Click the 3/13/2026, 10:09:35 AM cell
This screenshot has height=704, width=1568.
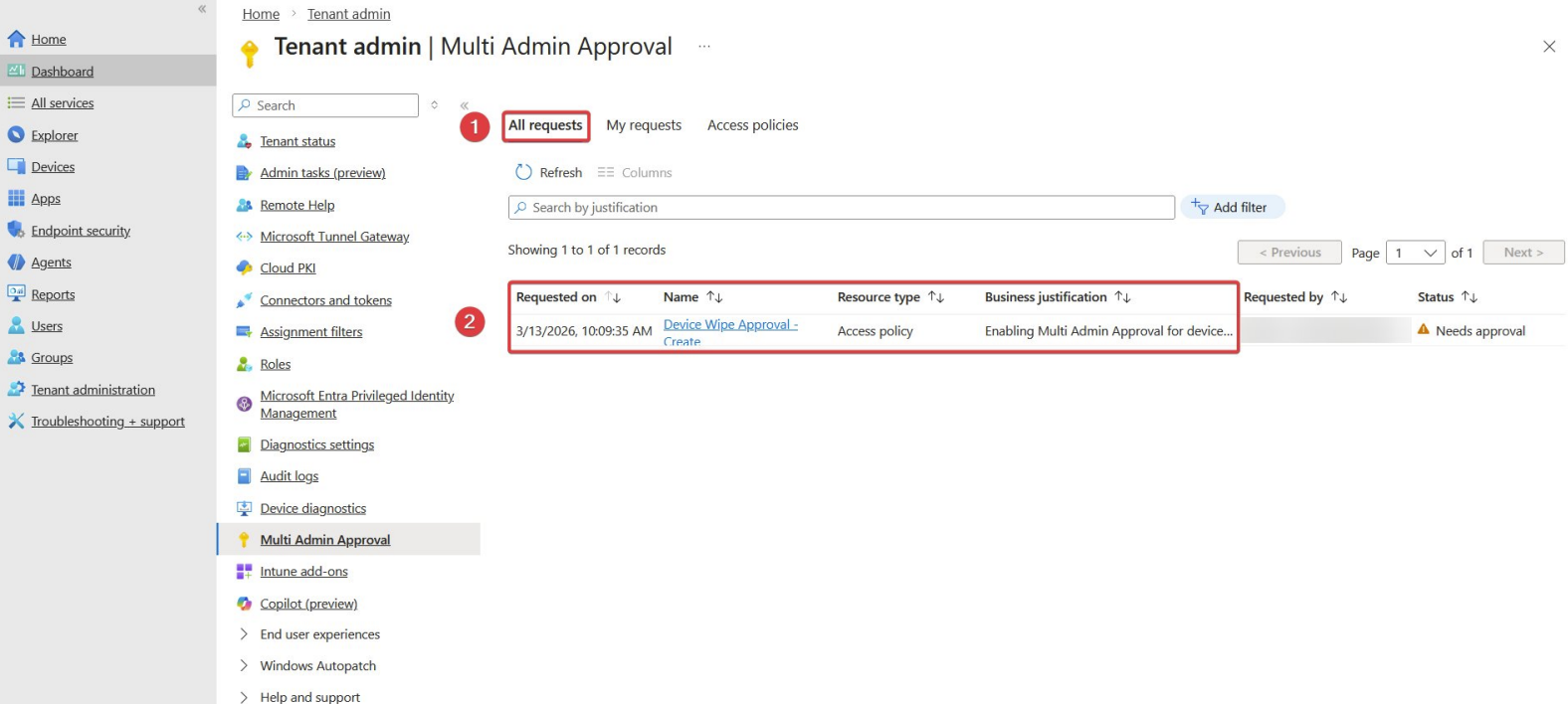coord(584,331)
